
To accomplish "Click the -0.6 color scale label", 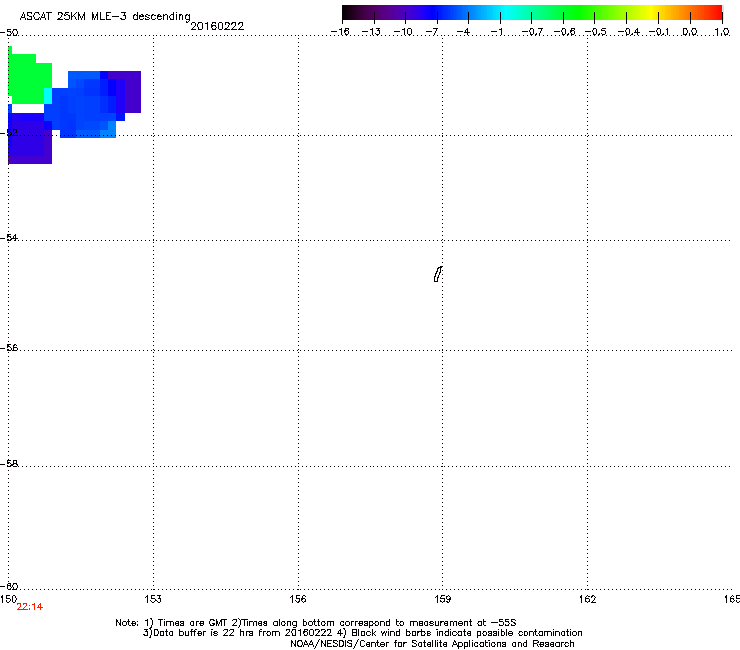I will (x=564, y=32).
